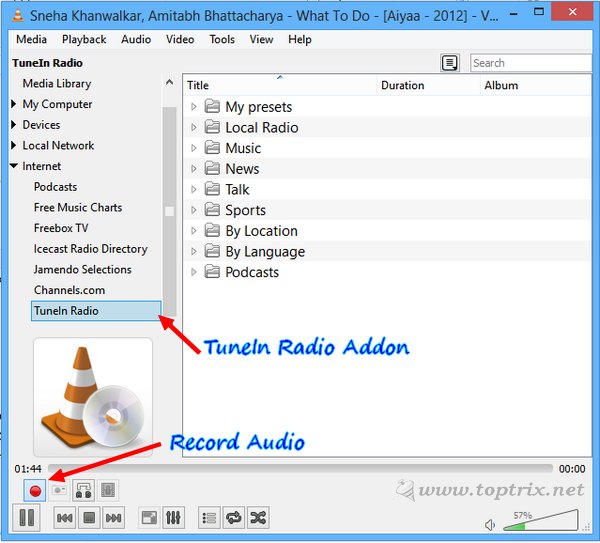Expand the News folder
The width and height of the screenshot is (600, 543).
pyautogui.click(x=194, y=169)
